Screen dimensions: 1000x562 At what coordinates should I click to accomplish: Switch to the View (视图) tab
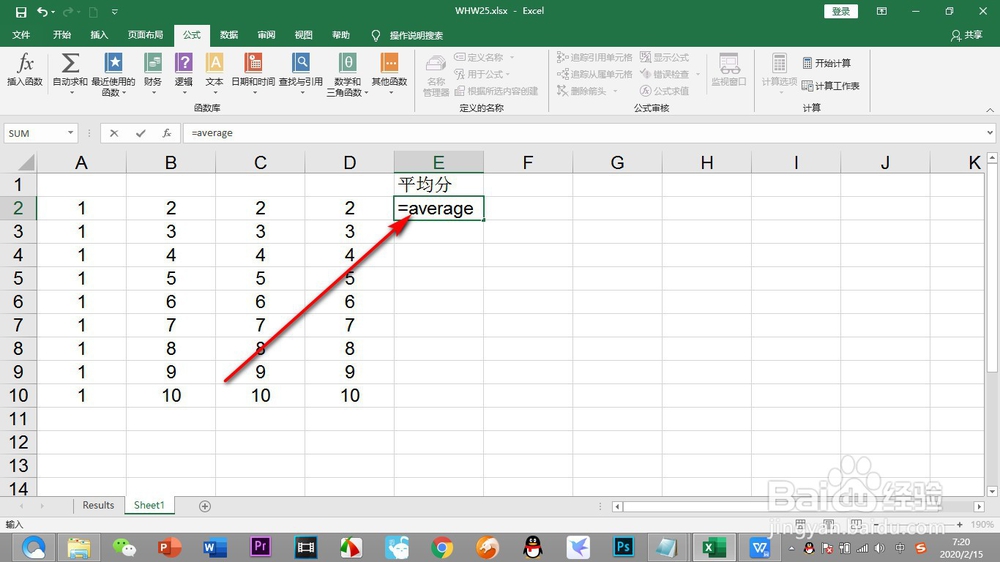click(304, 35)
